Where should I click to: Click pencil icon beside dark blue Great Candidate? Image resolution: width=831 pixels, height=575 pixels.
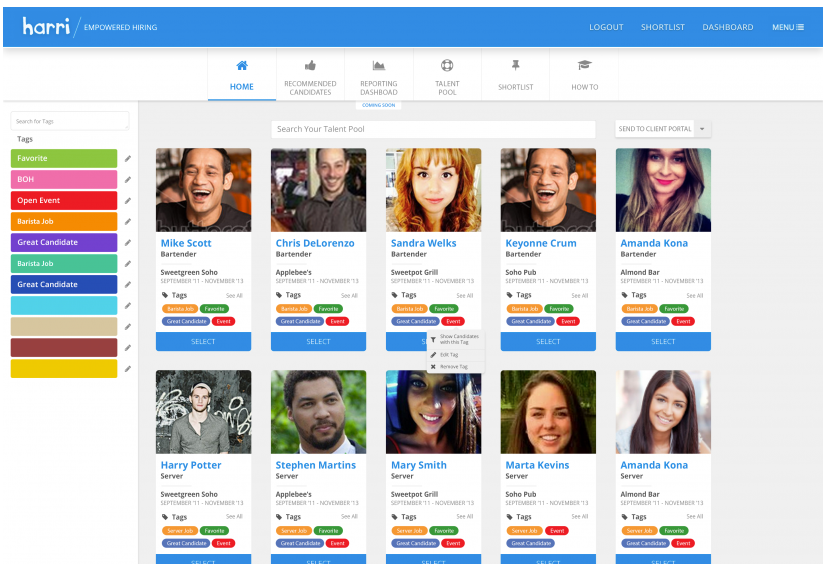tap(128, 285)
